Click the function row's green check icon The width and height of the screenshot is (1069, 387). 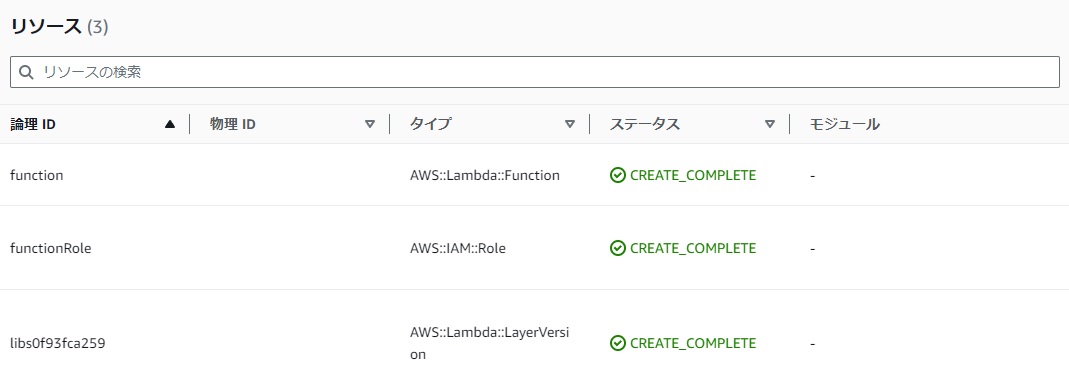pos(618,176)
